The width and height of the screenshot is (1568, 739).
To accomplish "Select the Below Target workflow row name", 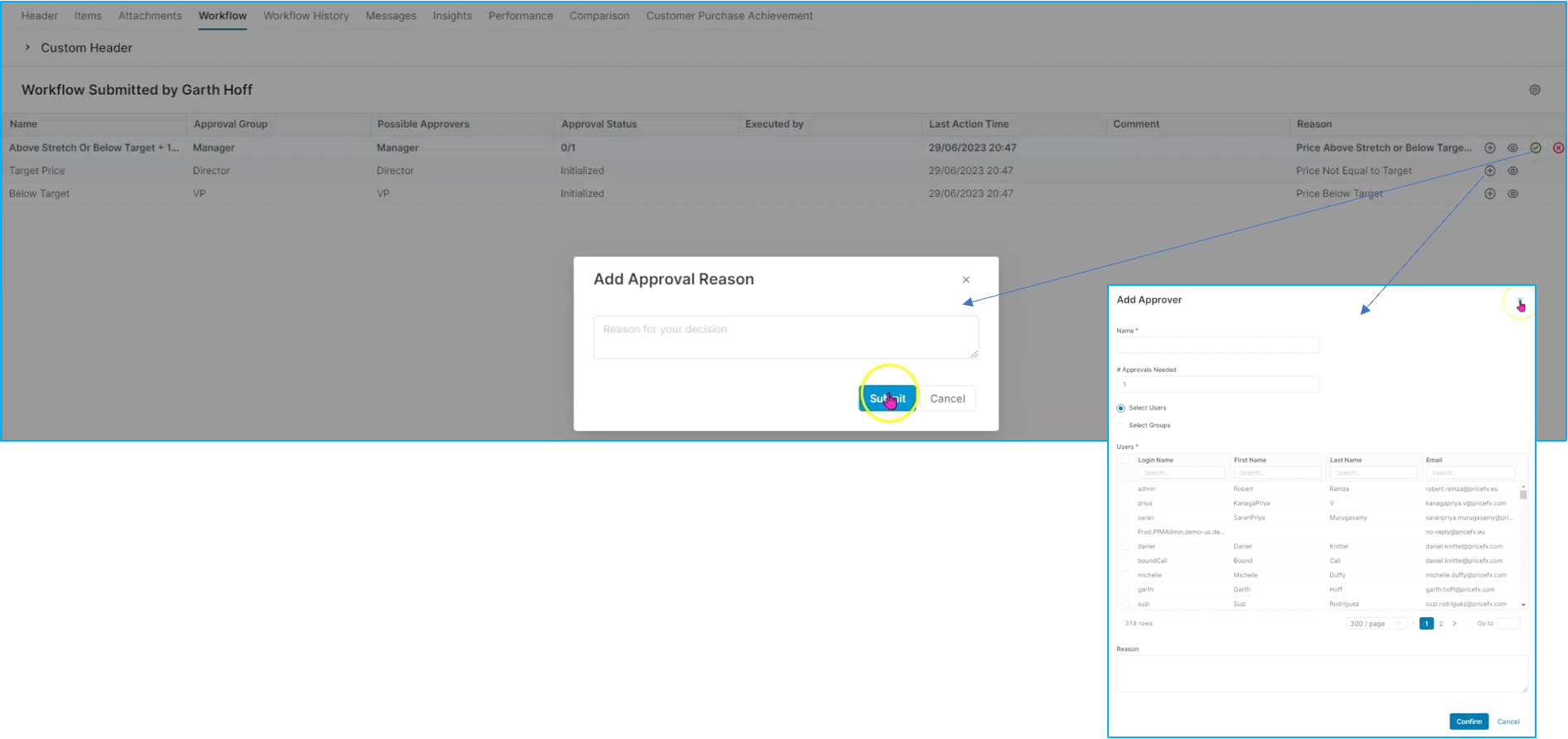I will click(39, 194).
